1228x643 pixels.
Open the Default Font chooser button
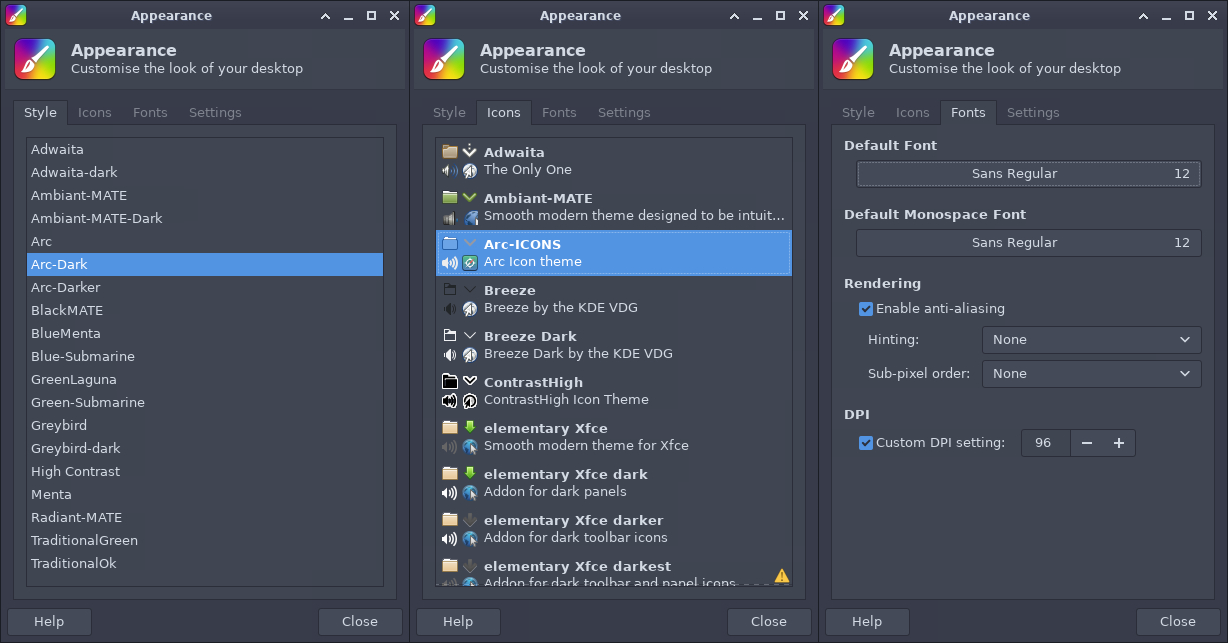[1028, 174]
